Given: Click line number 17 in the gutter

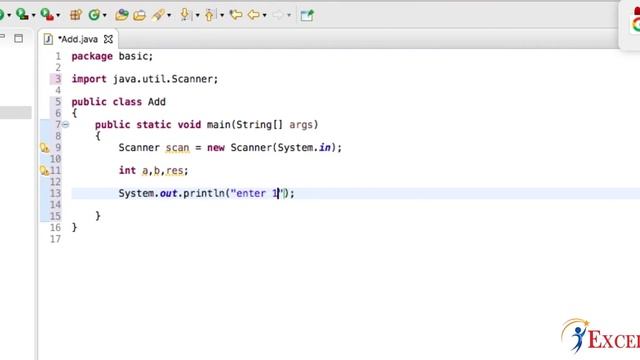Looking at the screenshot, I should [x=56, y=239].
